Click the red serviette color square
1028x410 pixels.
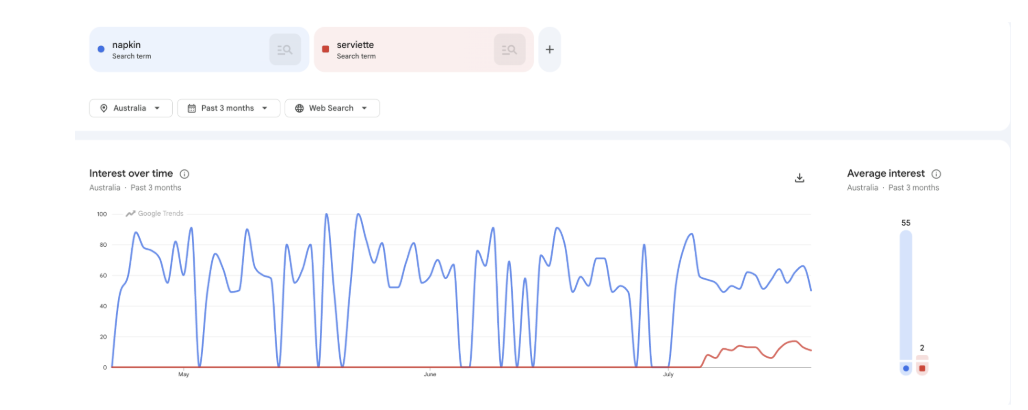[x=325, y=49]
